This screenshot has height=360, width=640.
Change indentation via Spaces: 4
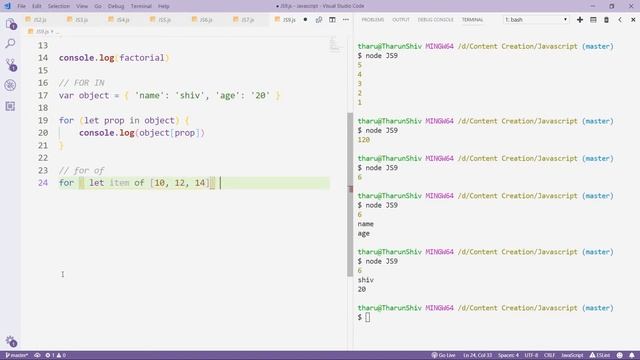point(508,355)
